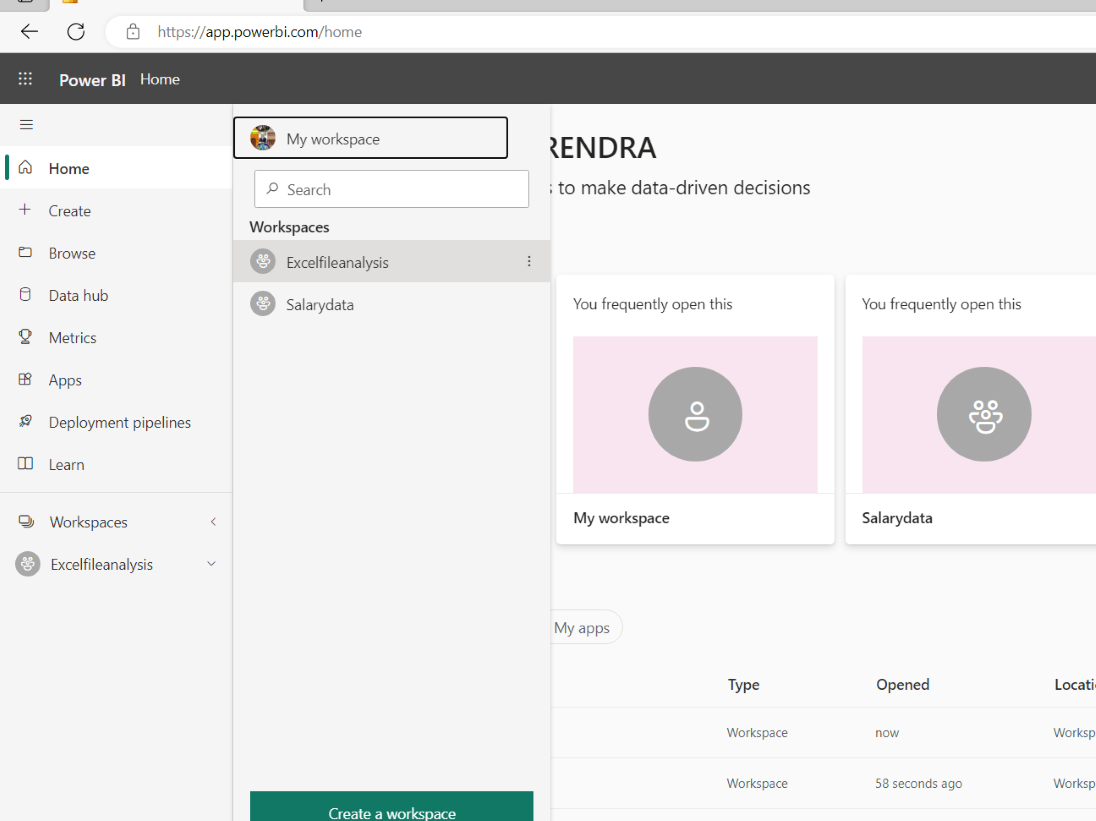Click the Data hub cylinder icon
Image resolution: width=1096 pixels, height=821 pixels.
pos(25,294)
